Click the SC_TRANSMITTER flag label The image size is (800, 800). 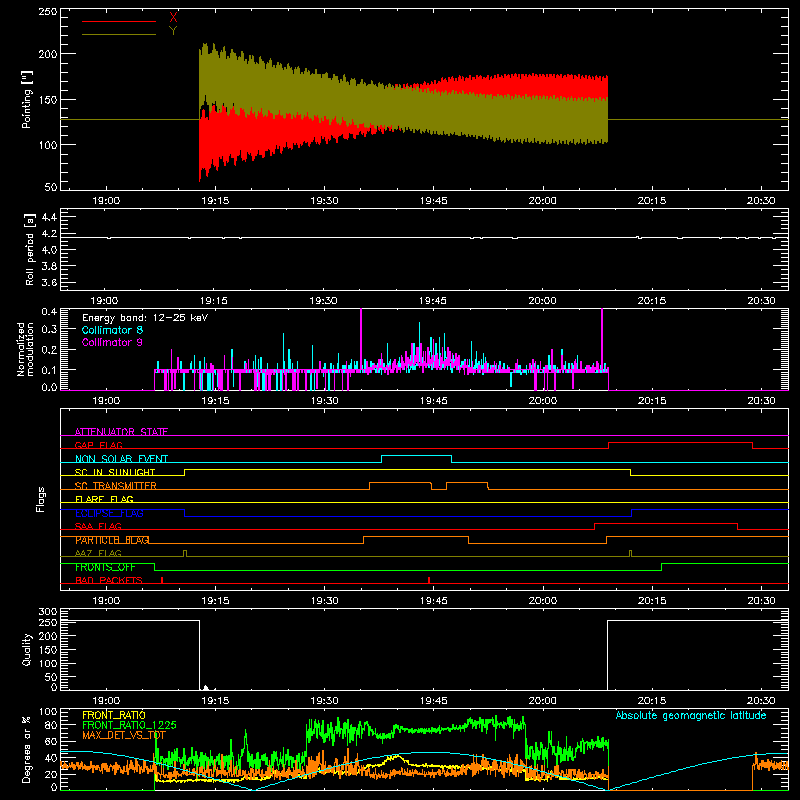tap(115, 486)
